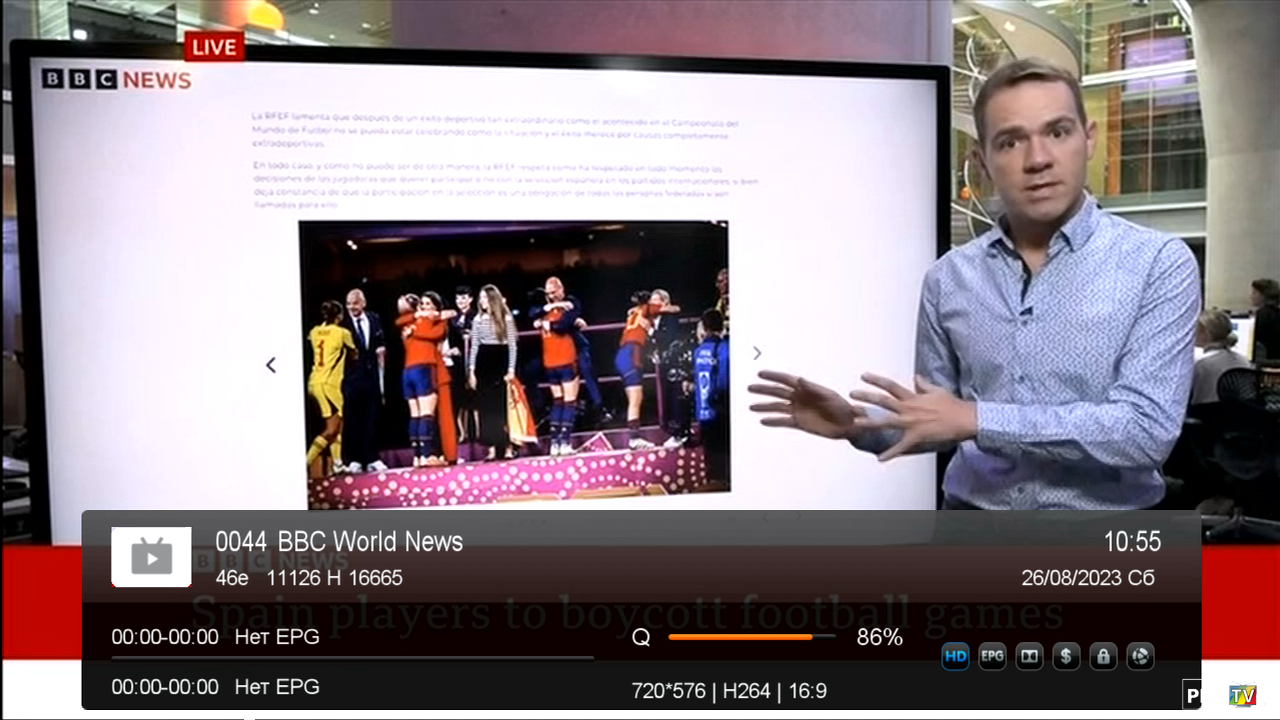The image size is (1280, 720).
Task: Click the transponder info 46e 11126 H 16665
Action: 309,578
